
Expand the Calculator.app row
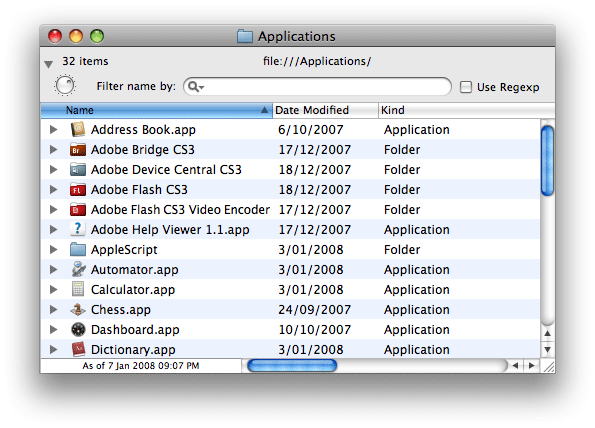click(x=54, y=289)
